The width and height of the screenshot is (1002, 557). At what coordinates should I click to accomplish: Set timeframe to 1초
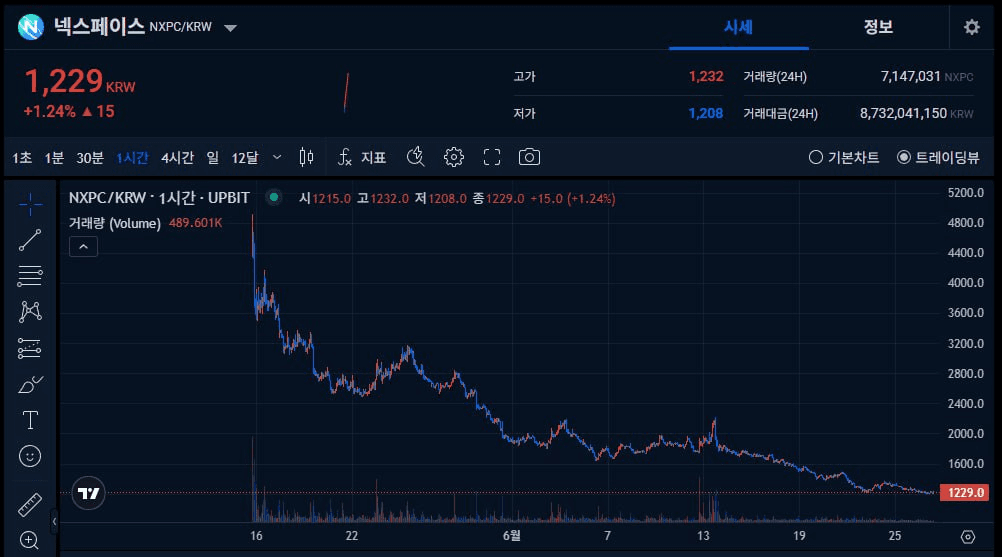(x=22, y=158)
